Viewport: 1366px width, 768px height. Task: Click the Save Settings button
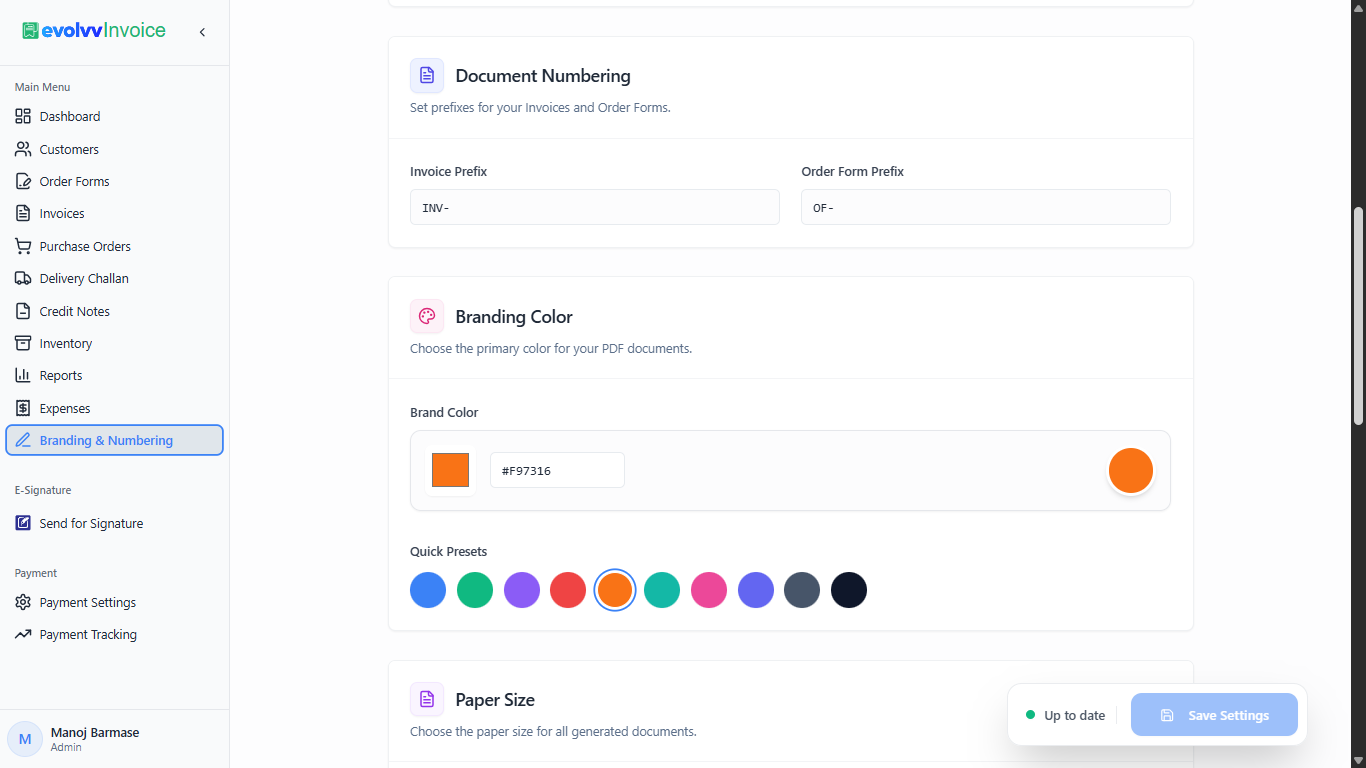coord(1214,715)
